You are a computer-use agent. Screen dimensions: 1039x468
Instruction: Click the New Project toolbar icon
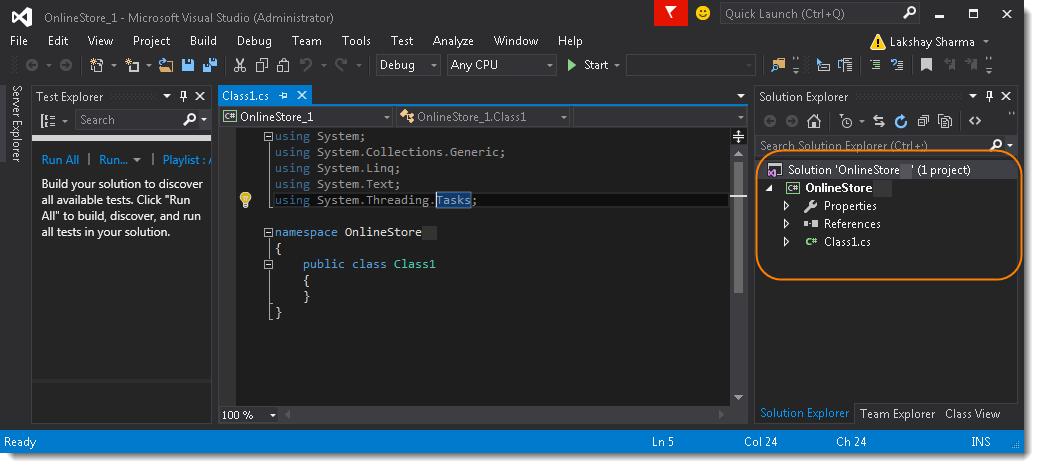click(x=97, y=65)
